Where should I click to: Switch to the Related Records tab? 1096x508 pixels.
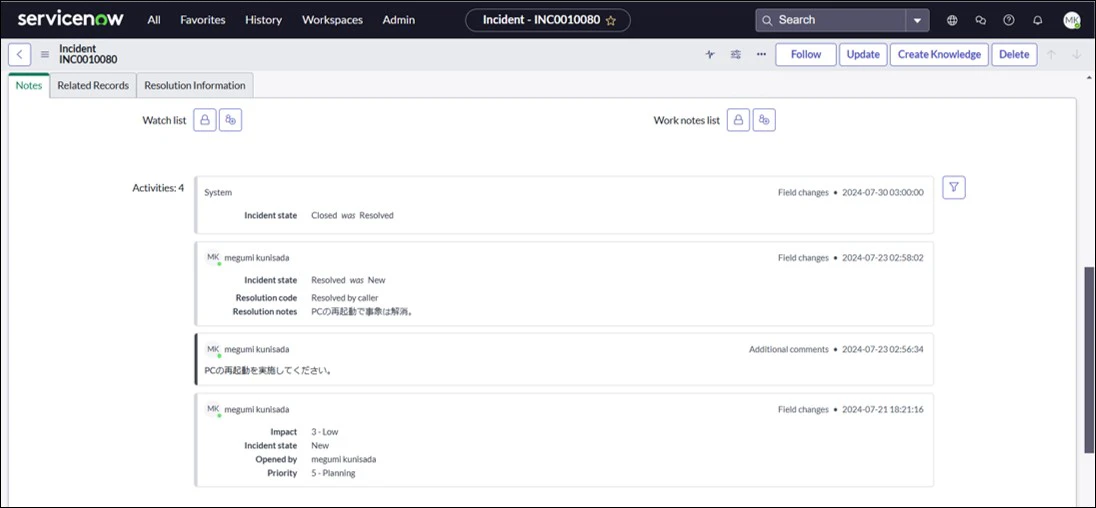[93, 85]
